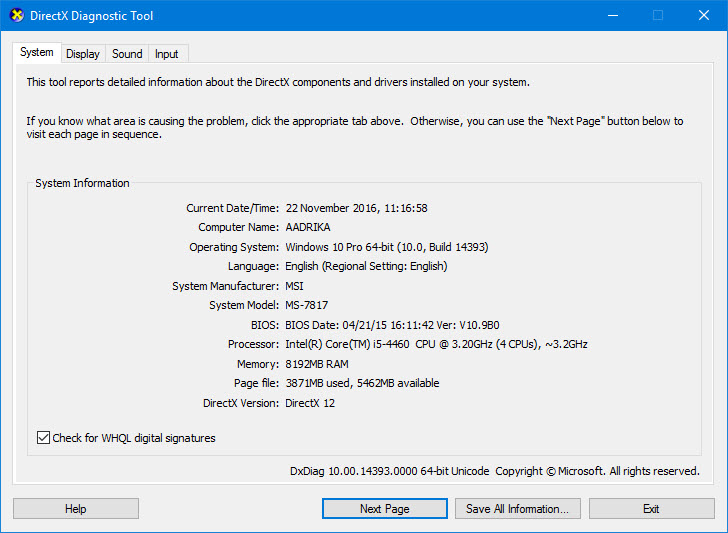Click the DirectX Diagnostic Tool title icon
Image resolution: width=728 pixels, height=533 pixels.
click(x=17, y=15)
